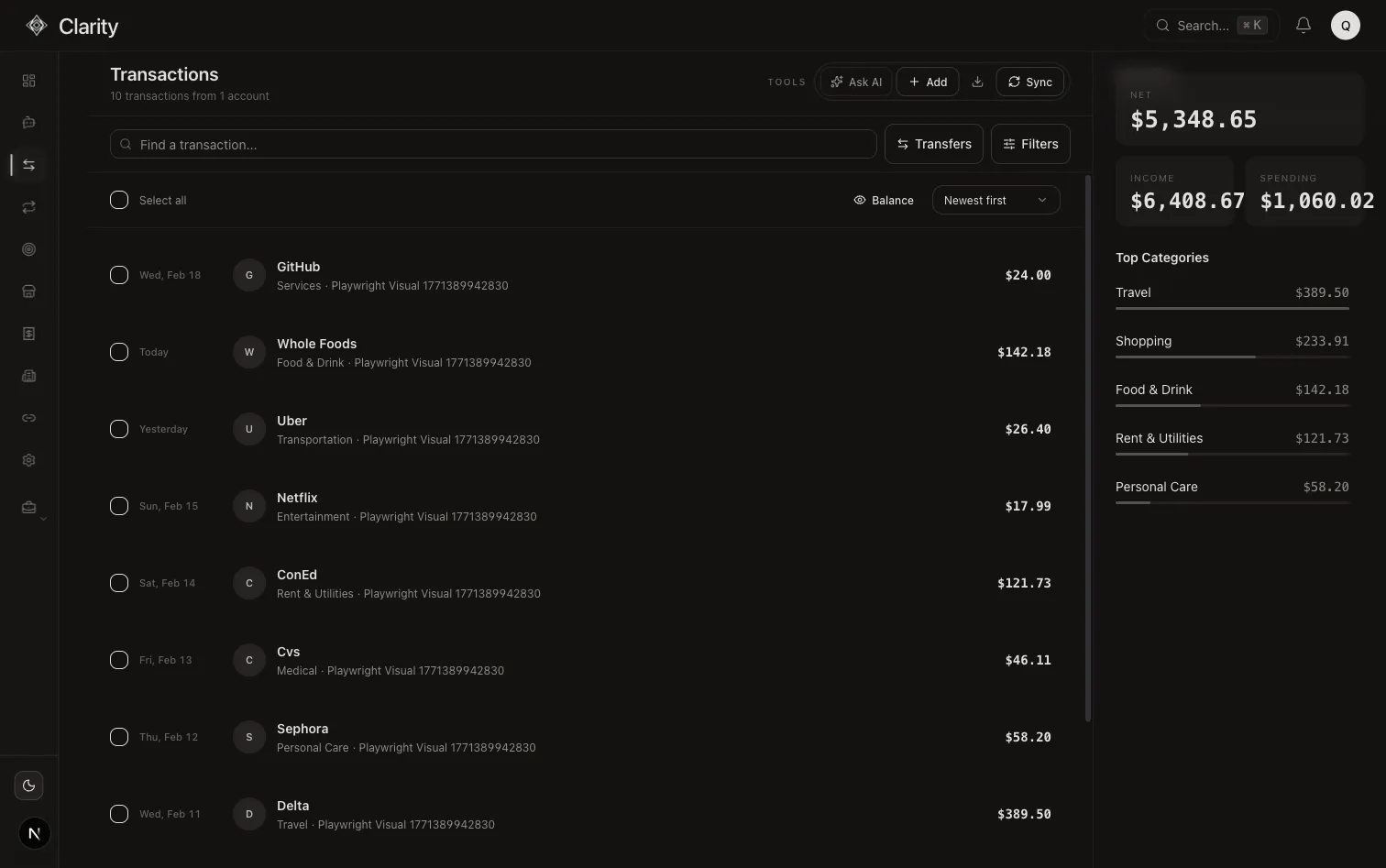Image resolution: width=1386 pixels, height=868 pixels.
Task: Click the download export icon
Action: pyautogui.click(x=977, y=82)
